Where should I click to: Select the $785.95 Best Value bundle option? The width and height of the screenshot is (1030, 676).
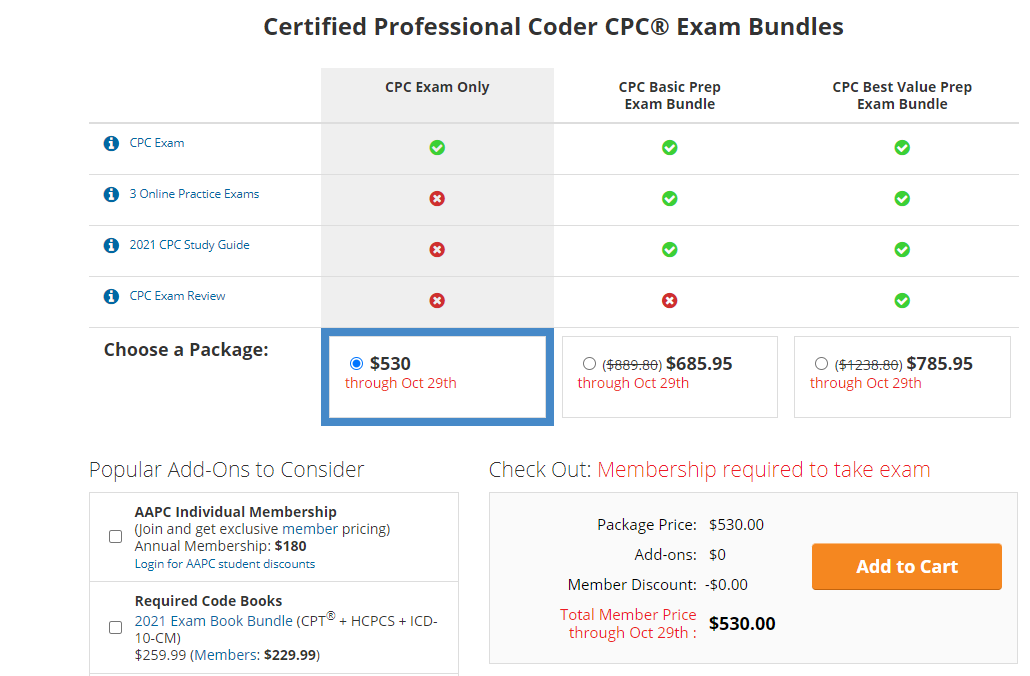coord(821,363)
